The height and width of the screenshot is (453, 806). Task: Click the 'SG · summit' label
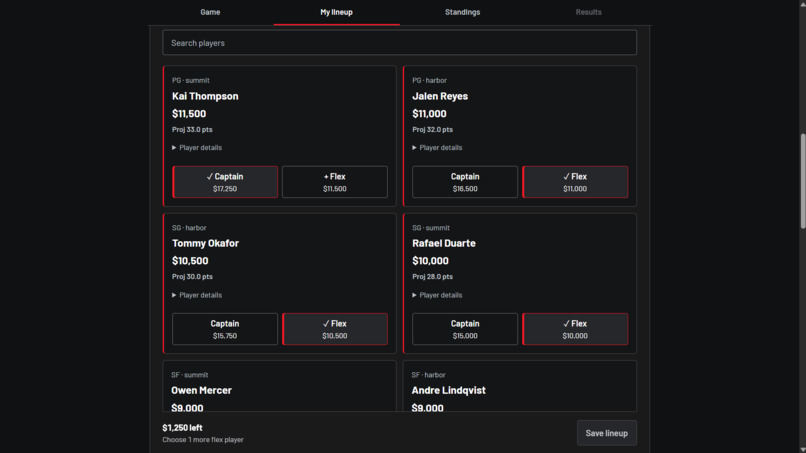(431, 228)
